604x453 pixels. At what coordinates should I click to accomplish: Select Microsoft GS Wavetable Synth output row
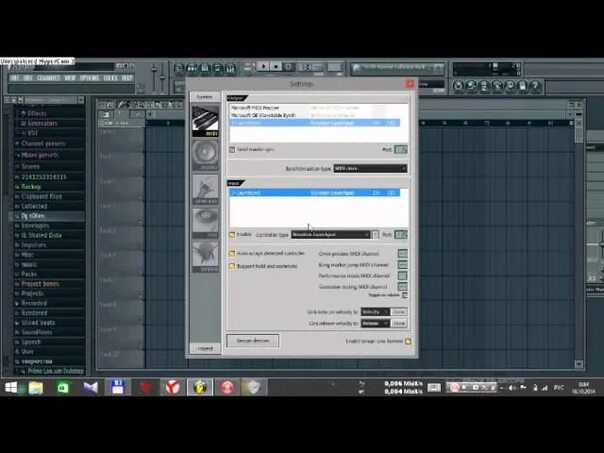click(315, 115)
